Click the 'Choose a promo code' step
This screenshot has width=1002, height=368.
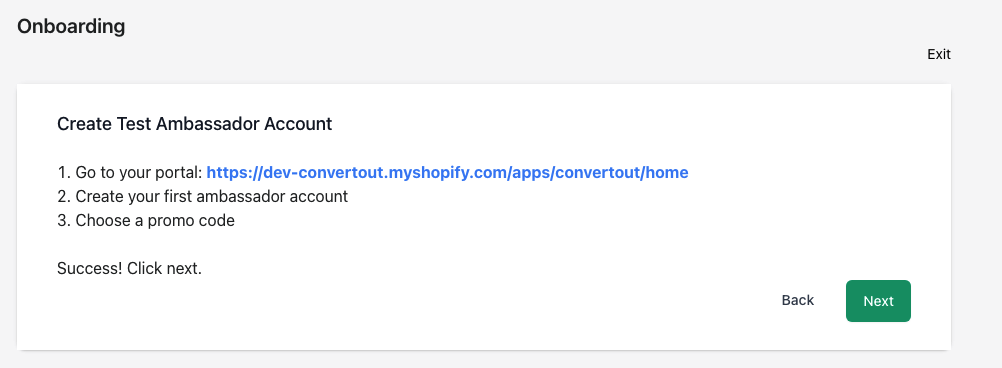pos(155,220)
